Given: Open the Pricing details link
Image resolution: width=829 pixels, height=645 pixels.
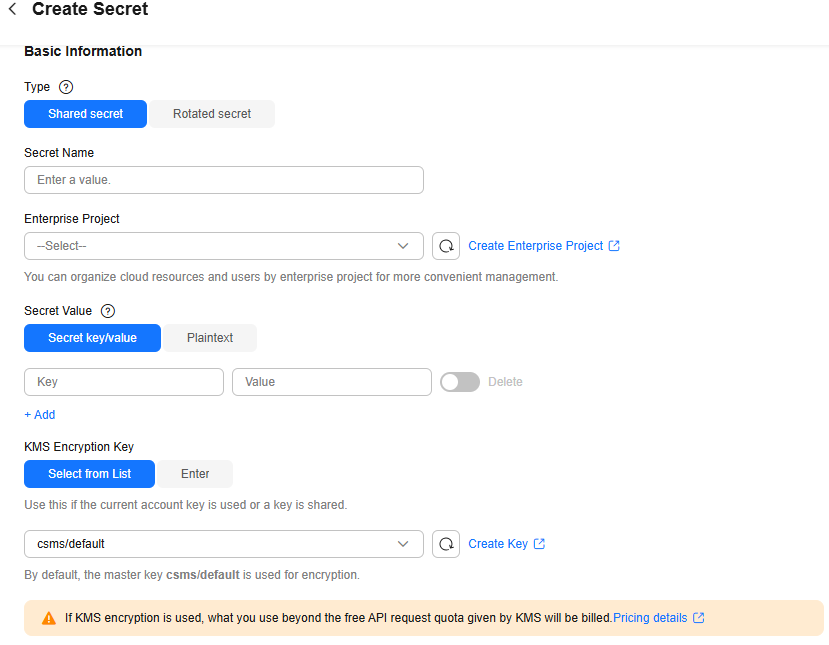Looking at the screenshot, I should (649, 618).
